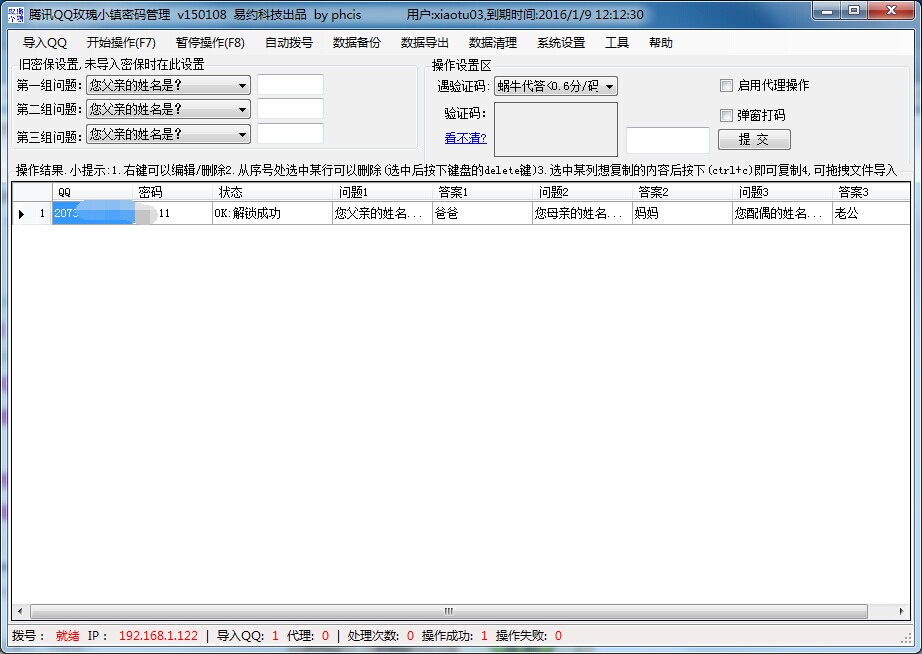Open the 系统设置 menu
Image resolution: width=922 pixels, height=654 pixels.
(x=561, y=42)
